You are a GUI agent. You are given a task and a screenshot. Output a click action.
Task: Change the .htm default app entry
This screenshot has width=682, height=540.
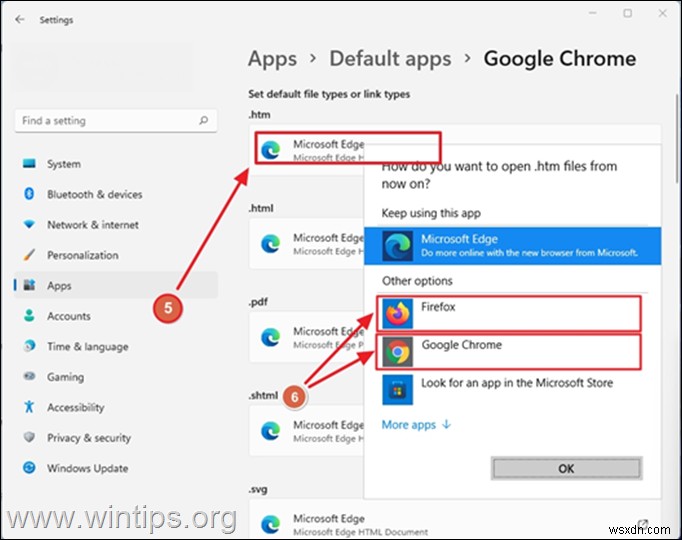point(307,150)
